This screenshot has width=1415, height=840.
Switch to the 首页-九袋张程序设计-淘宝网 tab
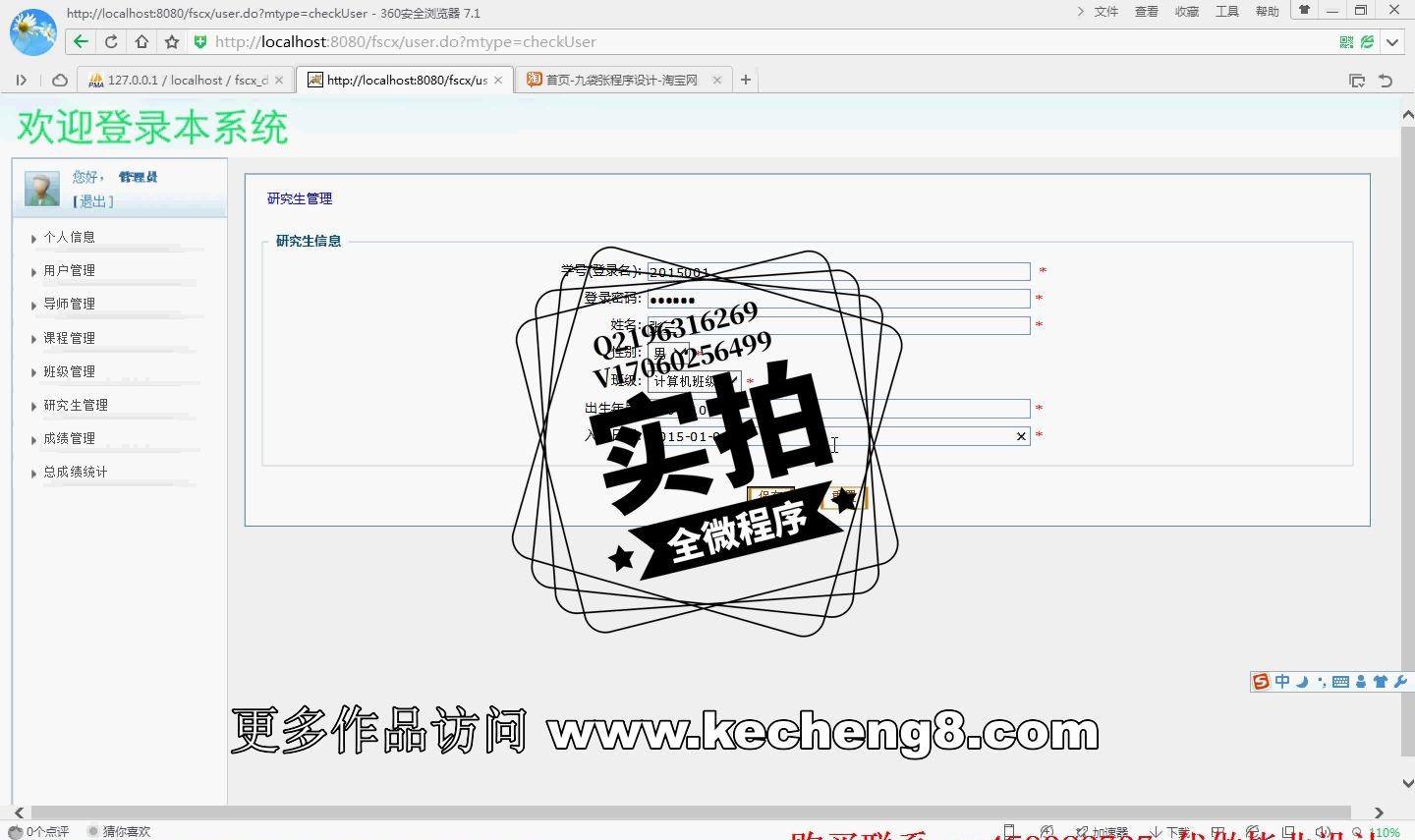point(622,81)
